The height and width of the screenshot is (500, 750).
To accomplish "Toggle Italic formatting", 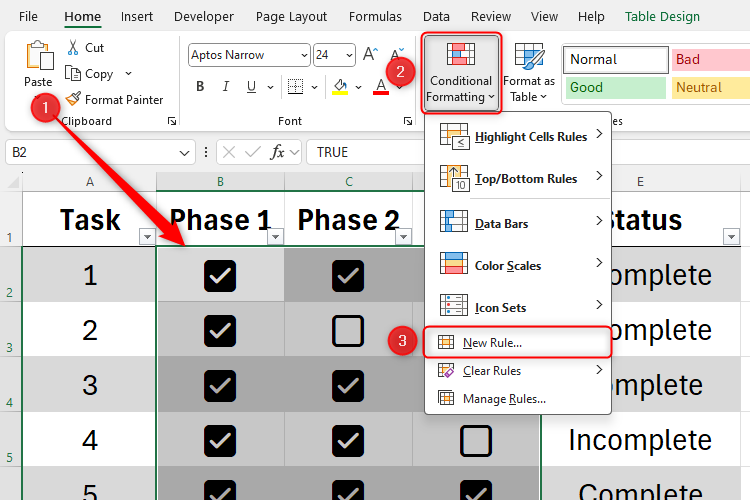I will coord(226,87).
